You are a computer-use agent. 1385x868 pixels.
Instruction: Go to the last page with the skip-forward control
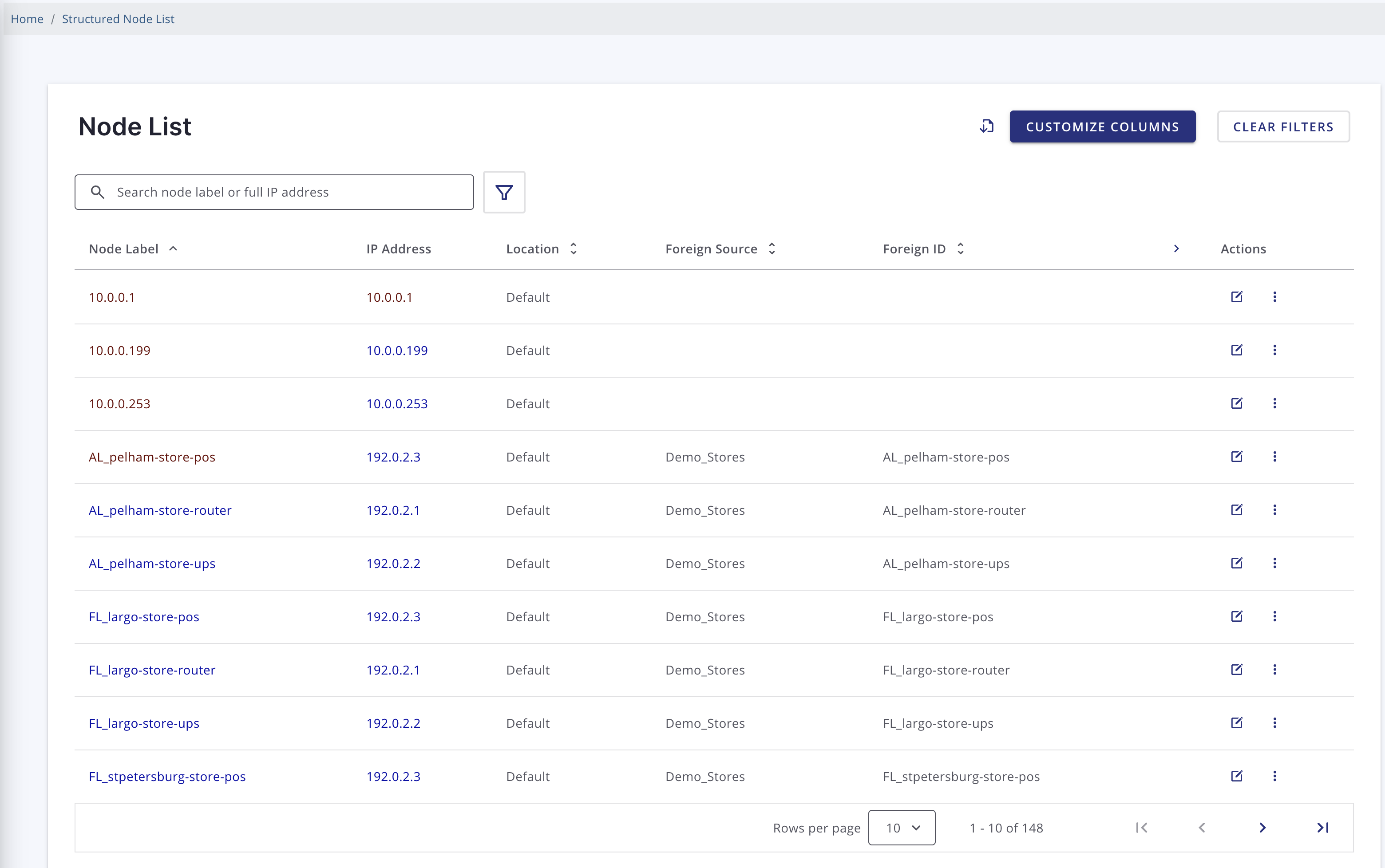pos(1324,827)
